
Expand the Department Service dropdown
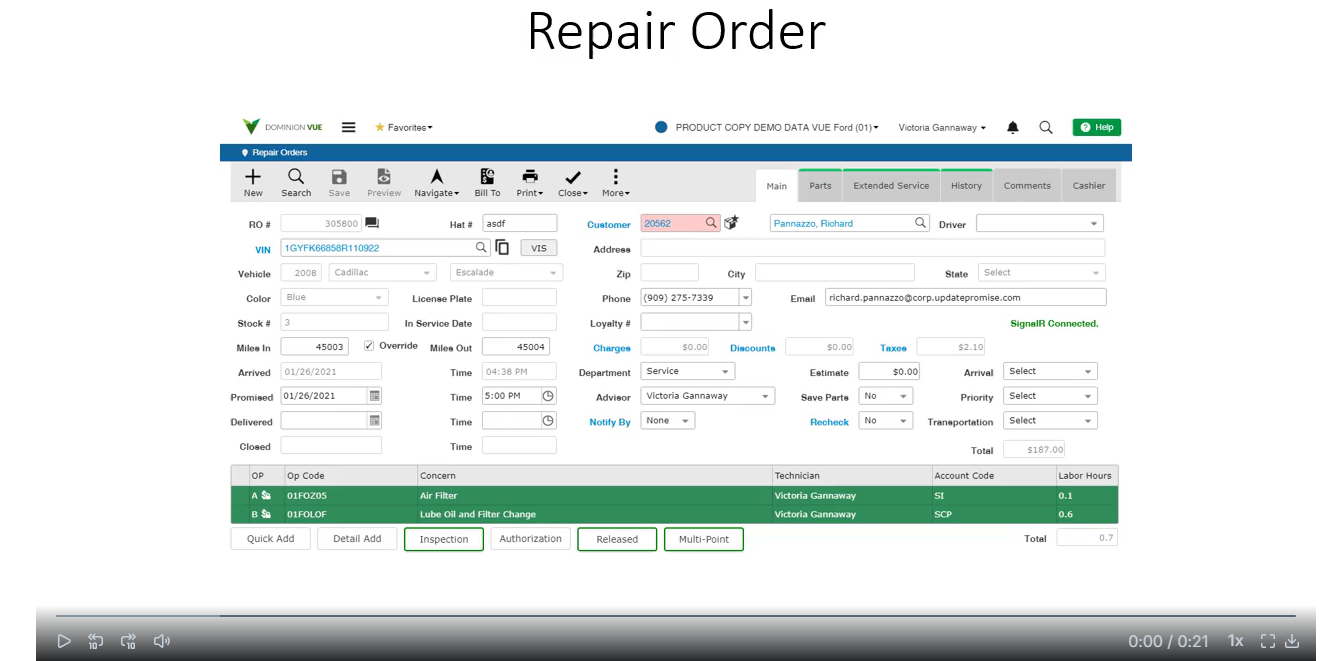pos(688,371)
